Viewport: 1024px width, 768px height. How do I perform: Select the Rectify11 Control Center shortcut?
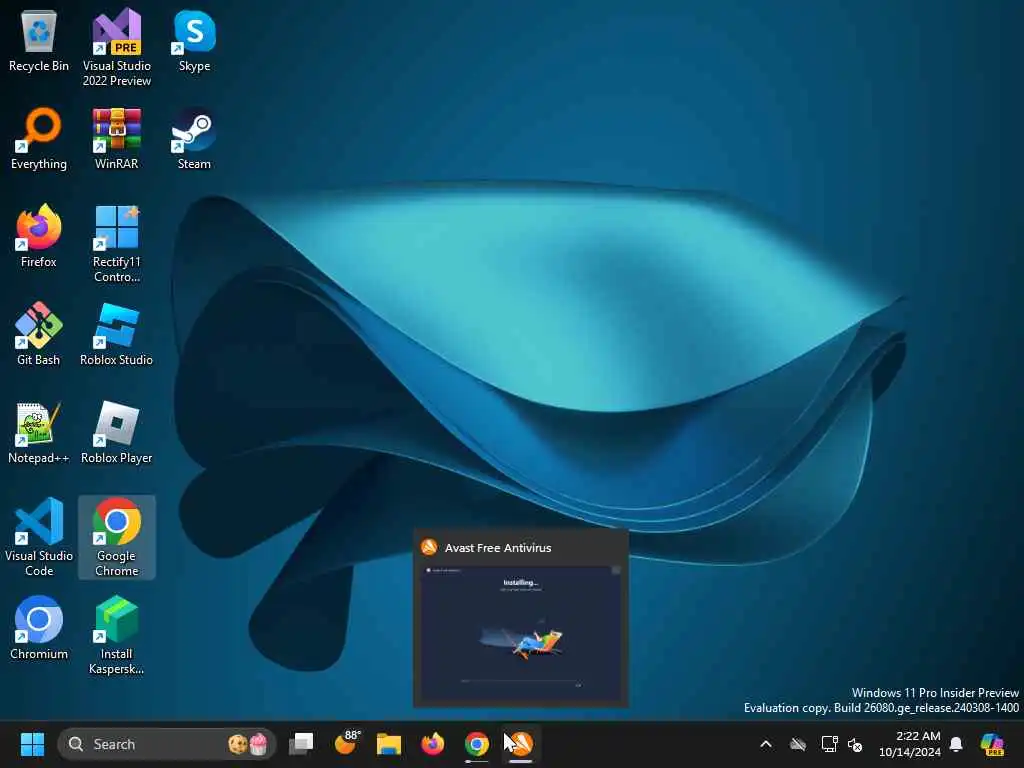(x=117, y=243)
